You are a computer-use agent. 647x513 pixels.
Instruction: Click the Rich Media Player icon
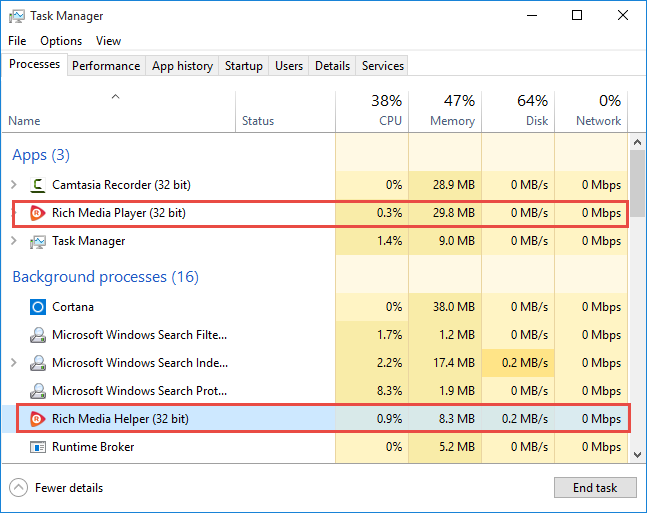click(x=39, y=213)
